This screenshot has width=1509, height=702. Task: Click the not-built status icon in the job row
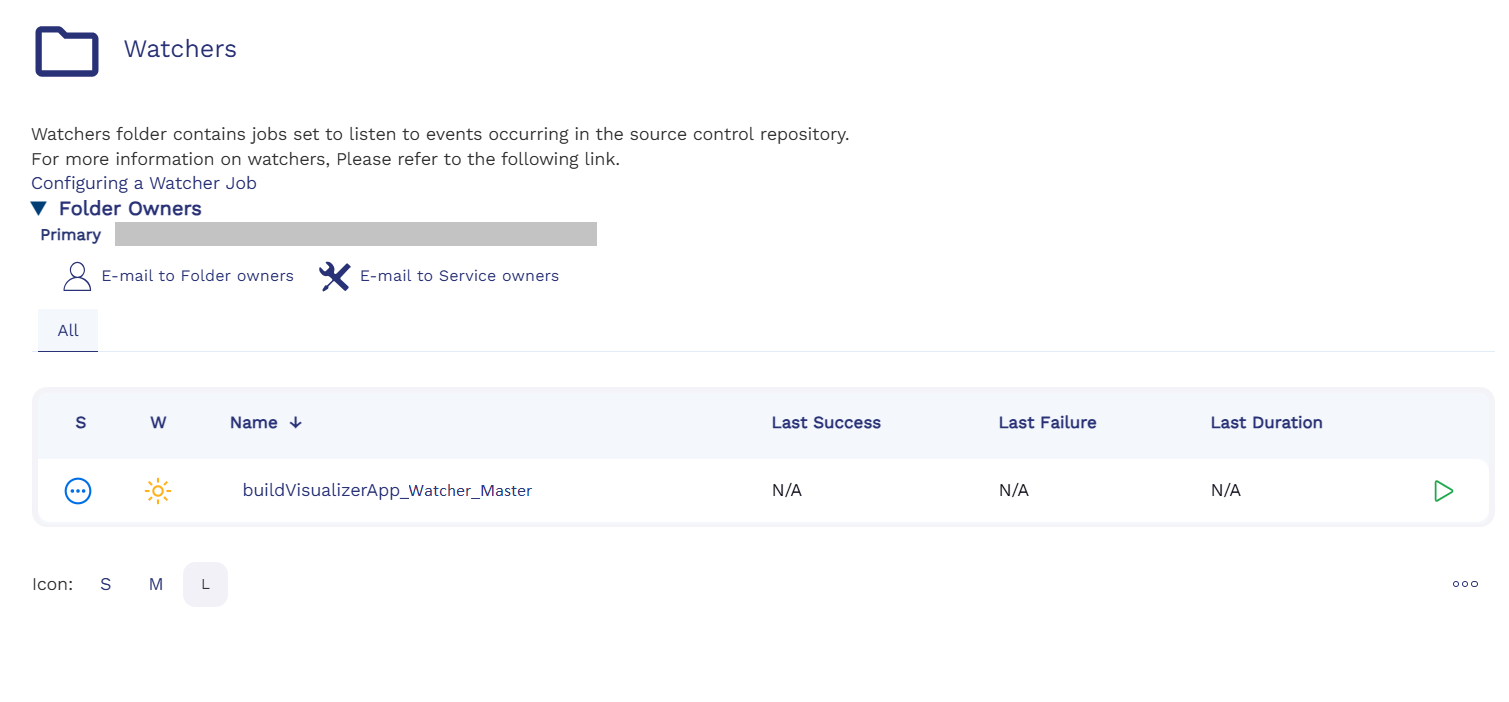coord(78,491)
